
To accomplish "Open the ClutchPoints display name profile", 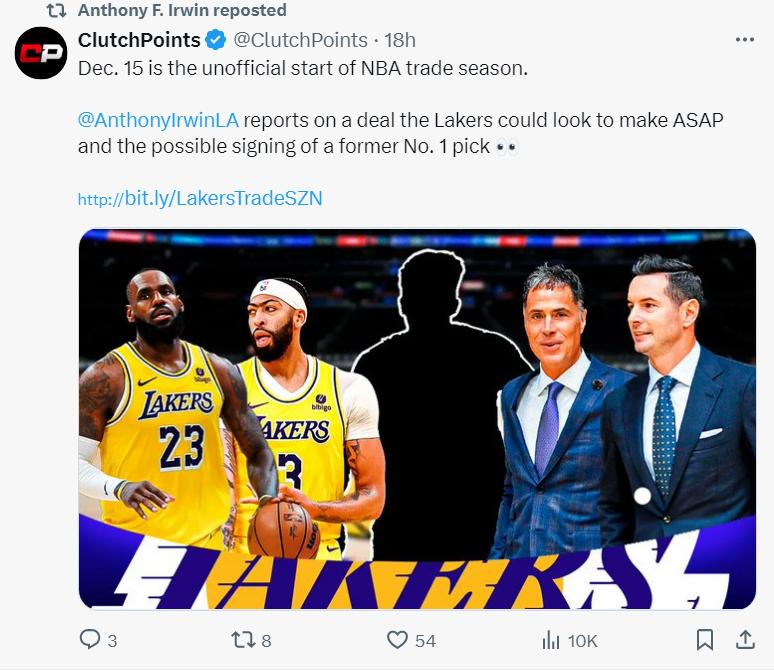I will [139, 40].
